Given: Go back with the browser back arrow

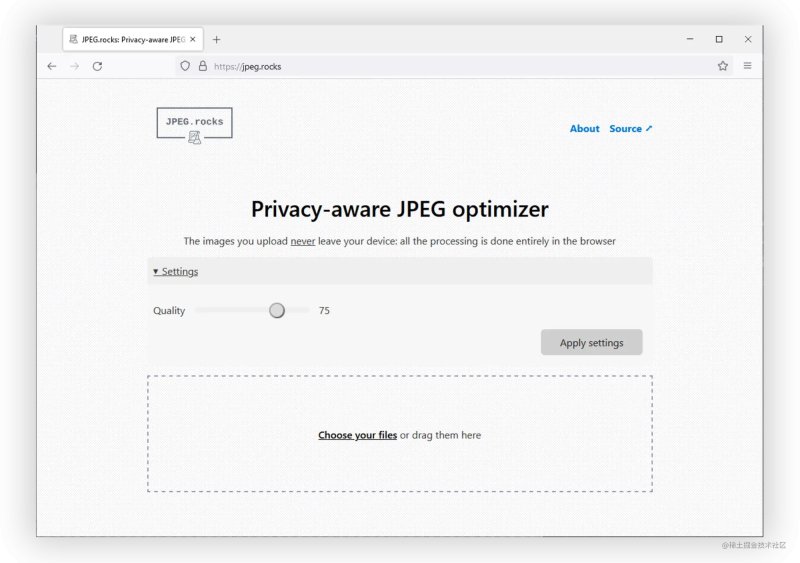Looking at the screenshot, I should tap(52, 66).
